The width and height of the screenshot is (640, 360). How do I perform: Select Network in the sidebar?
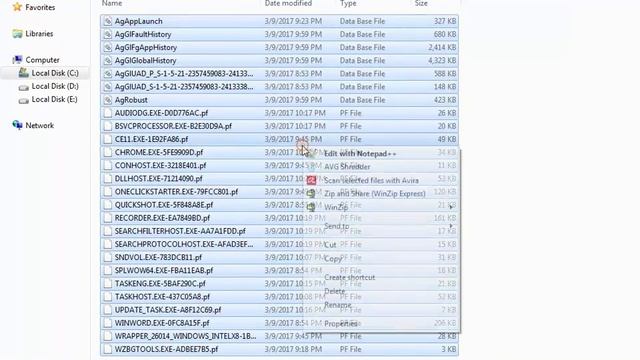coord(40,125)
